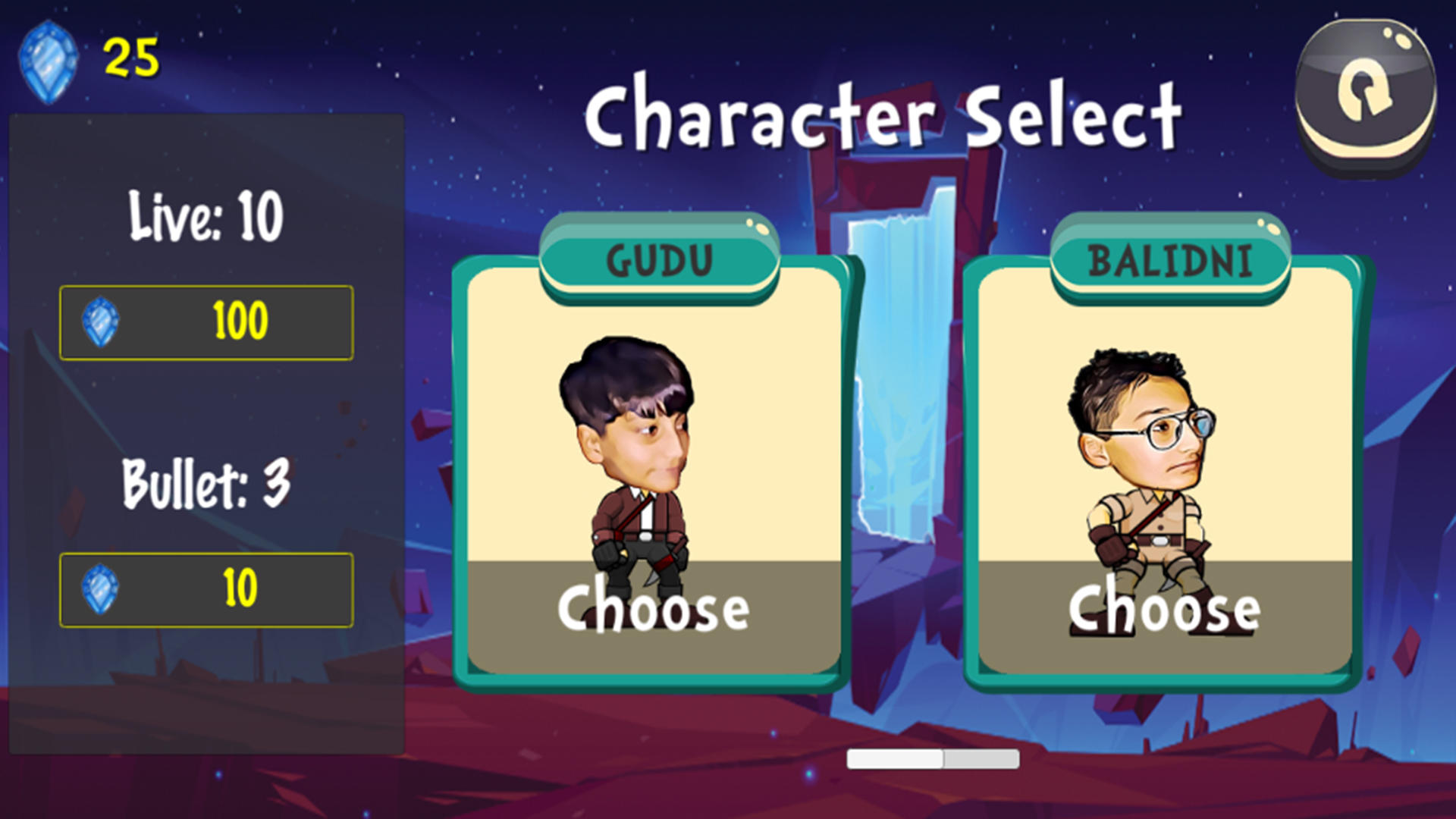Viewport: 1456px width, 819px height.
Task: Buy lives for 100 gems
Action: click(206, 322)
